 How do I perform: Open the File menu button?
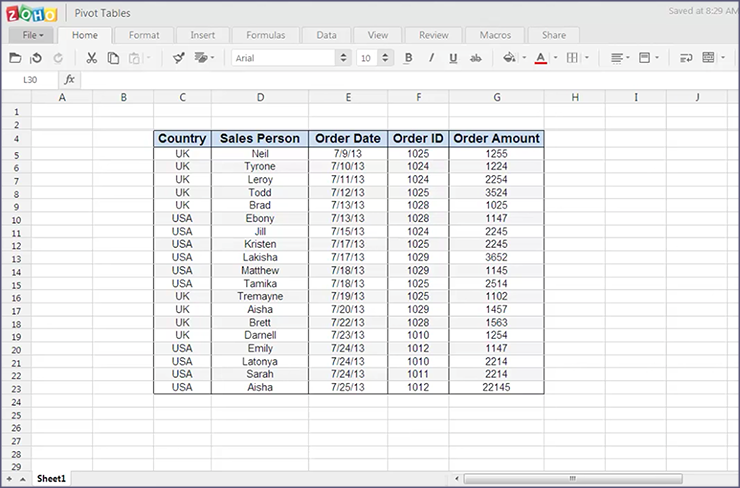(x=32, y=35)
